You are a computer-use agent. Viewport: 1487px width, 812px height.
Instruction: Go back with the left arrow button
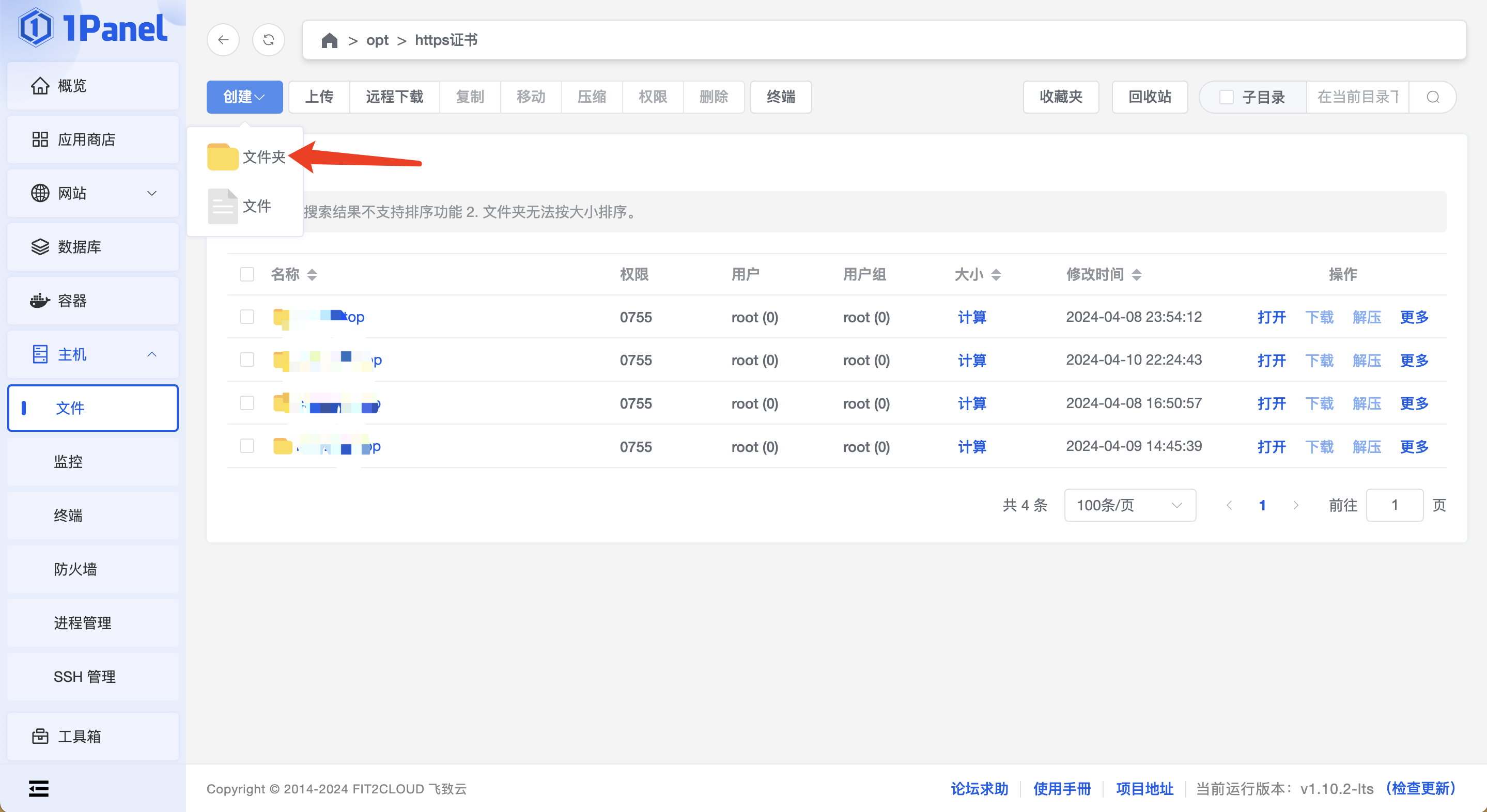[223, 40]
